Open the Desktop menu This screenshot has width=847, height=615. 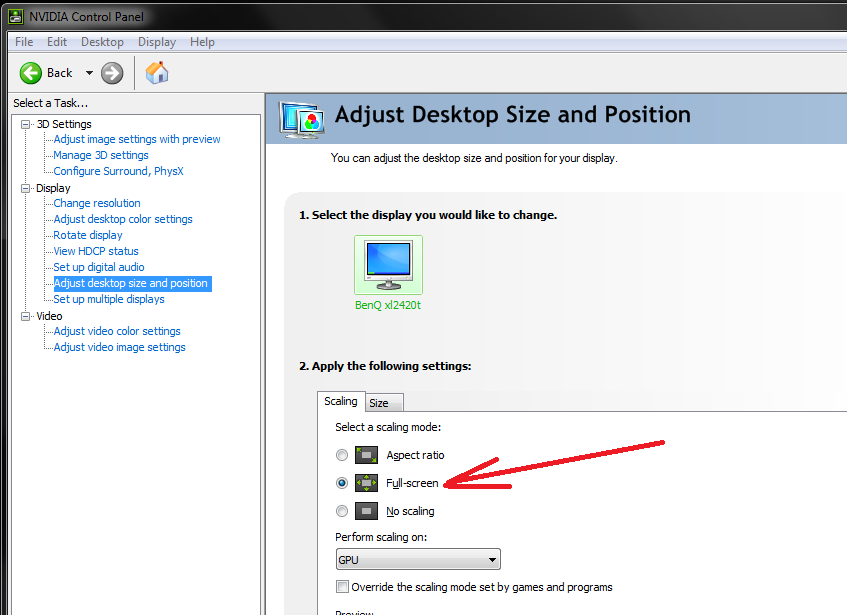coord(102,42)
